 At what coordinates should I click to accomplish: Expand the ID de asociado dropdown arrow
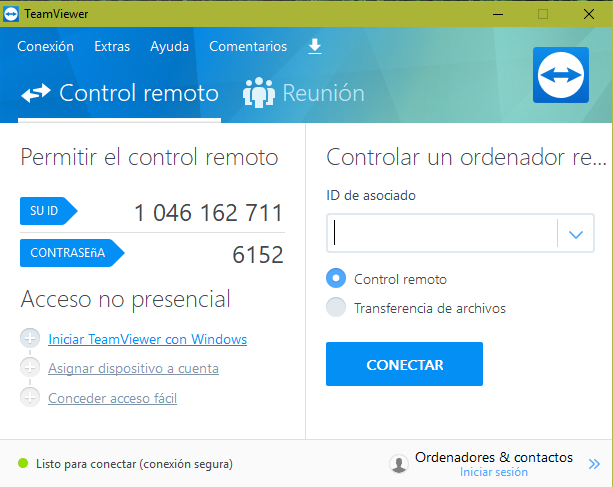click(576, 234)
